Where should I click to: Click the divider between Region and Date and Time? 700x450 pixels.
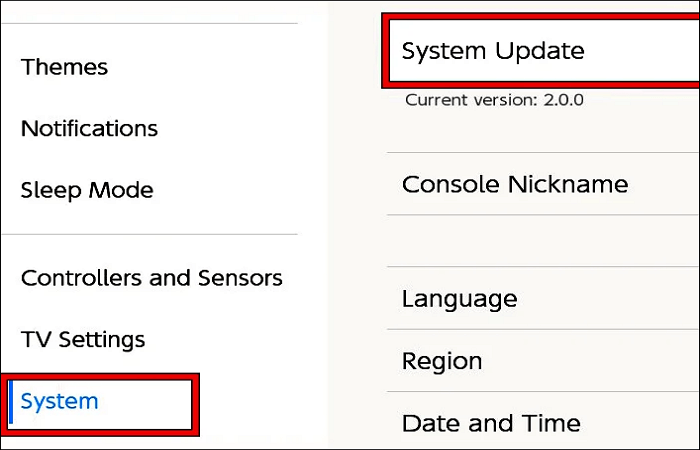540,391
